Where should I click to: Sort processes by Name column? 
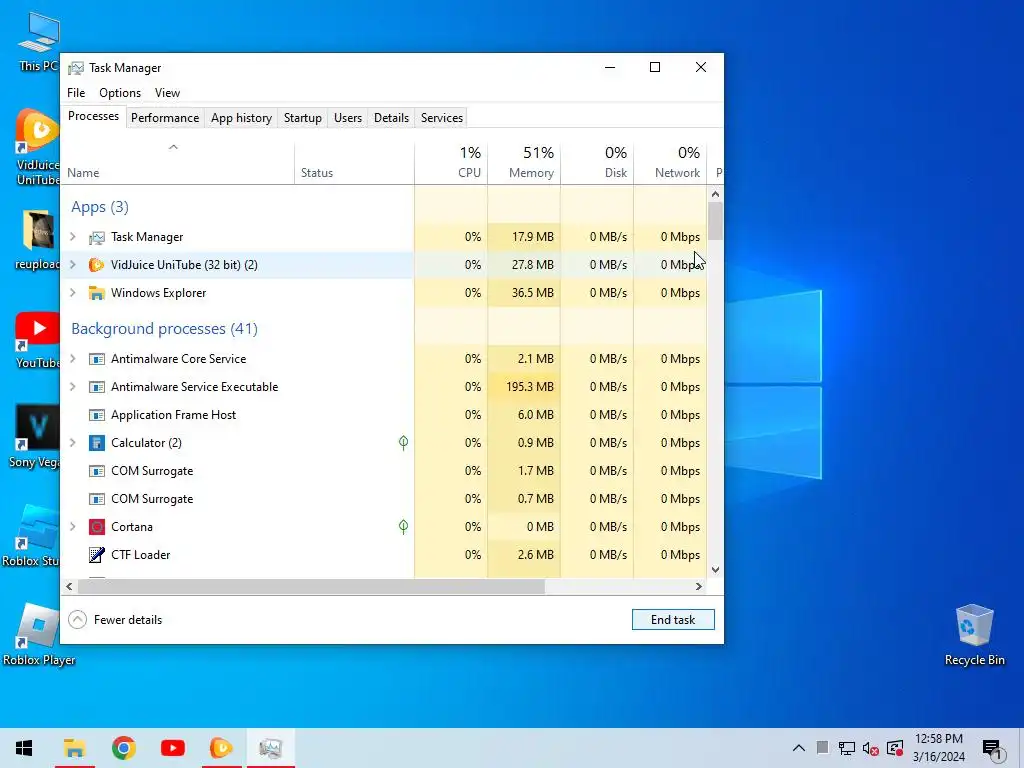pyautogui.click(x=177, y=163)
